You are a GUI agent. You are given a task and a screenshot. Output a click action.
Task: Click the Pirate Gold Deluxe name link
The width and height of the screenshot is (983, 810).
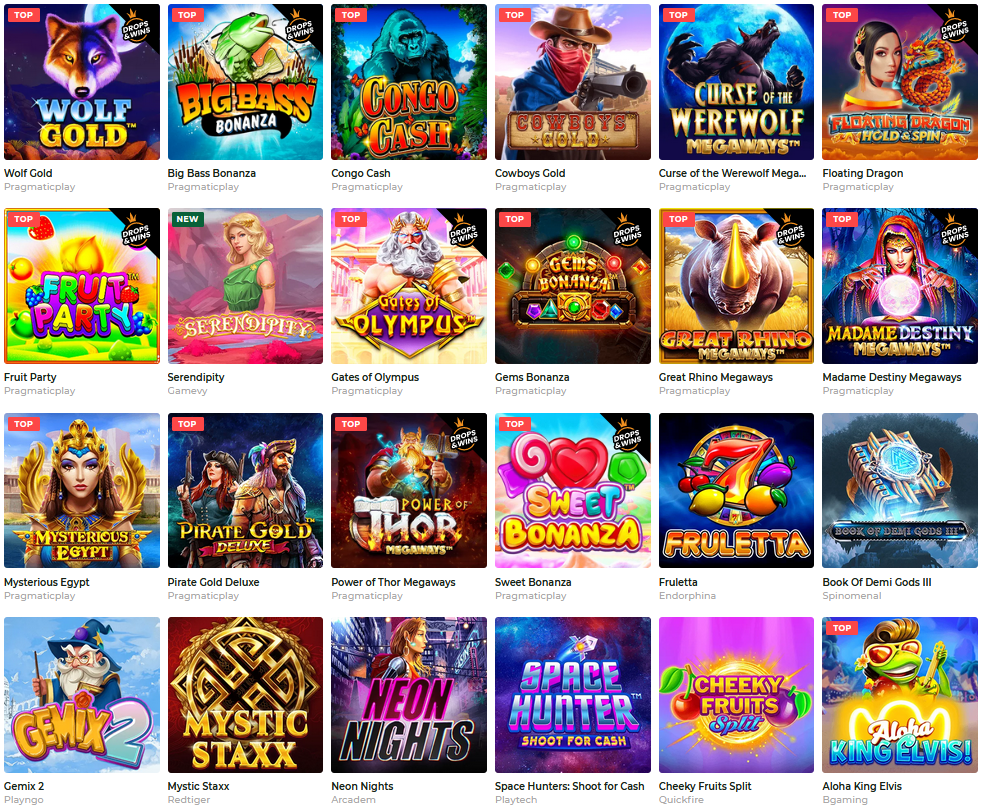pyautogui.click(x=213, y=582)
